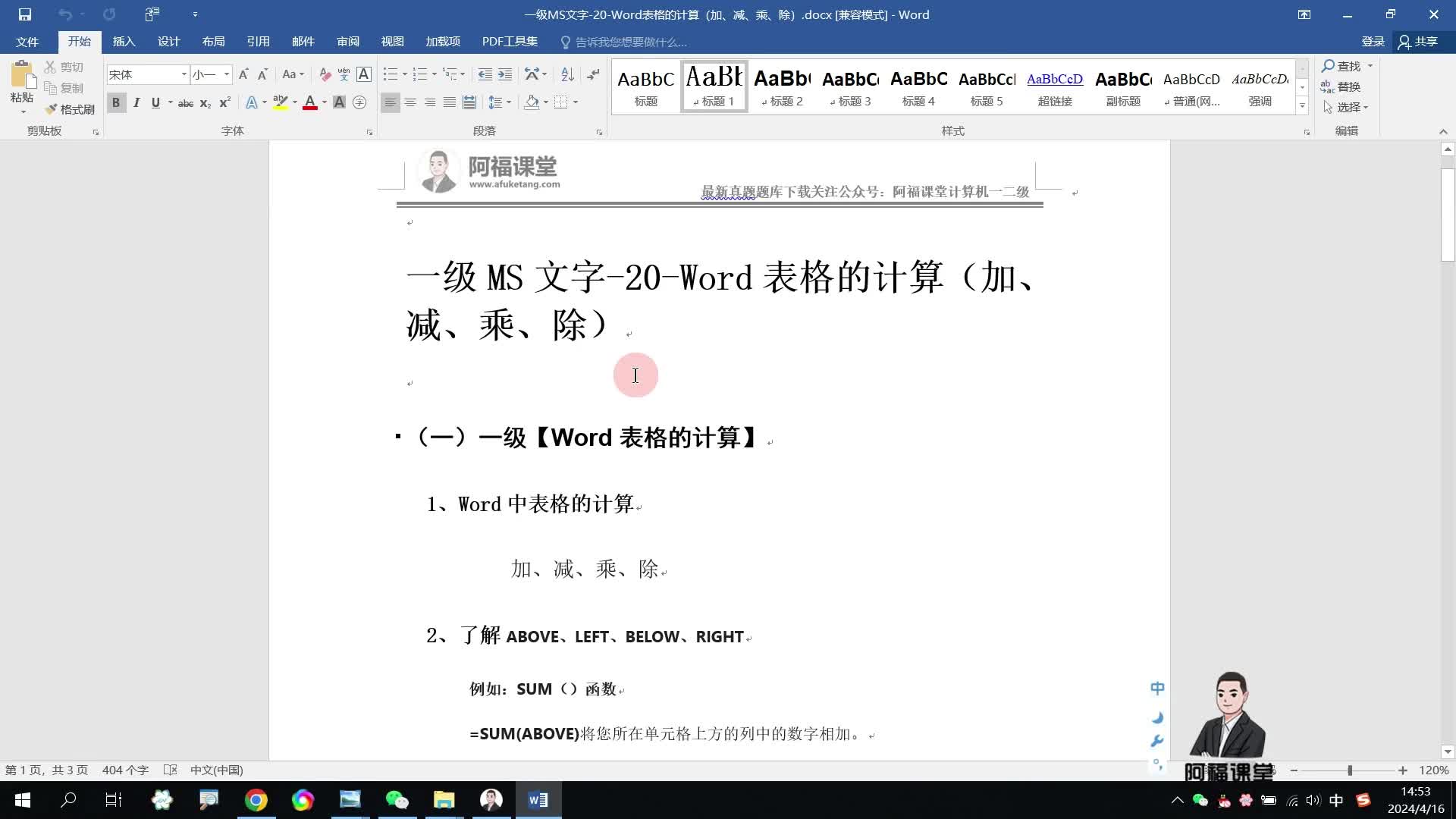Image resolution: width=1456 pixels, height=819 pixels.
Task: Toggle align left
Action: [390, 102]
